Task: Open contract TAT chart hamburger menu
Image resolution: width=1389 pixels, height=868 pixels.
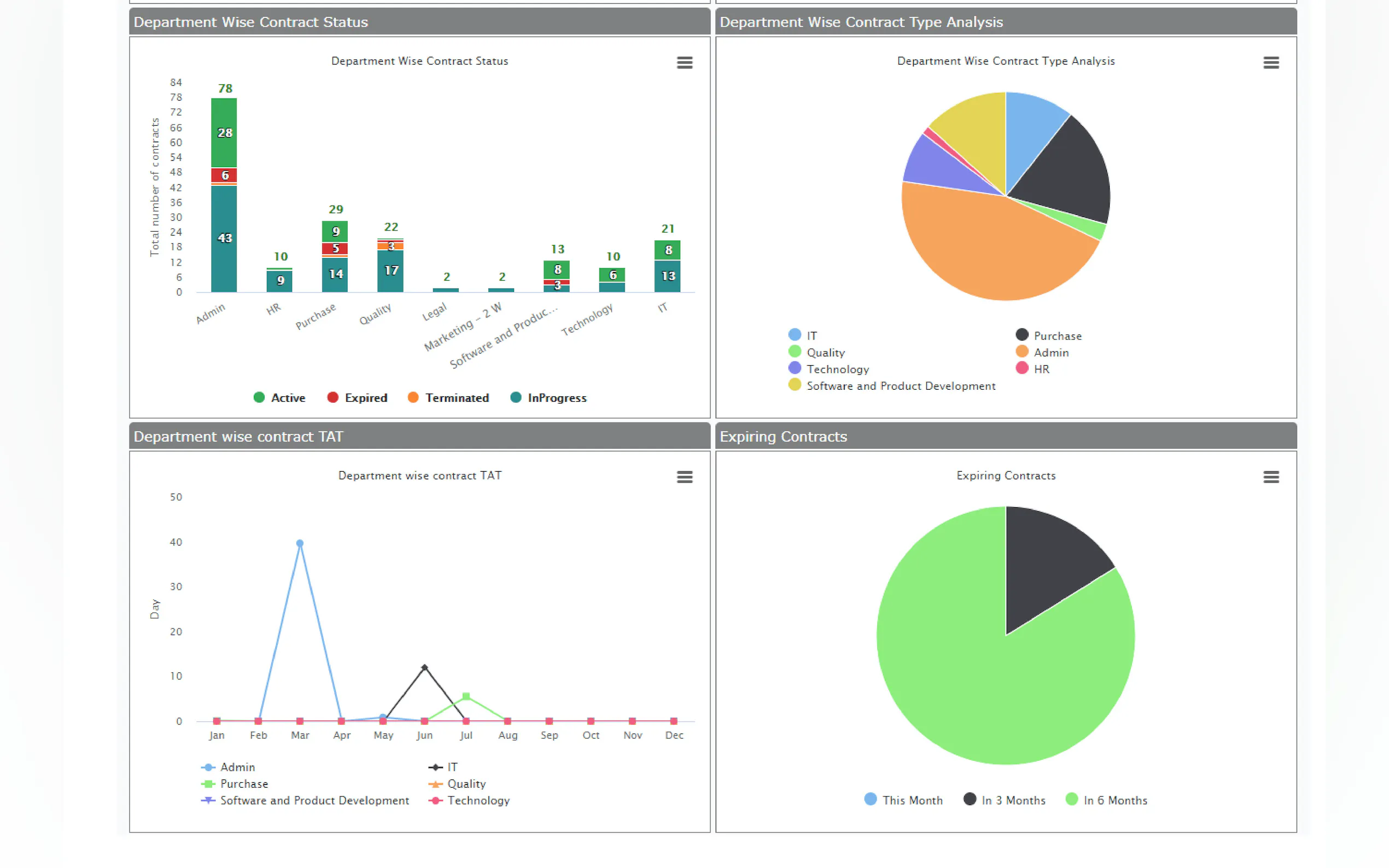Action: (x=684, y=477)
